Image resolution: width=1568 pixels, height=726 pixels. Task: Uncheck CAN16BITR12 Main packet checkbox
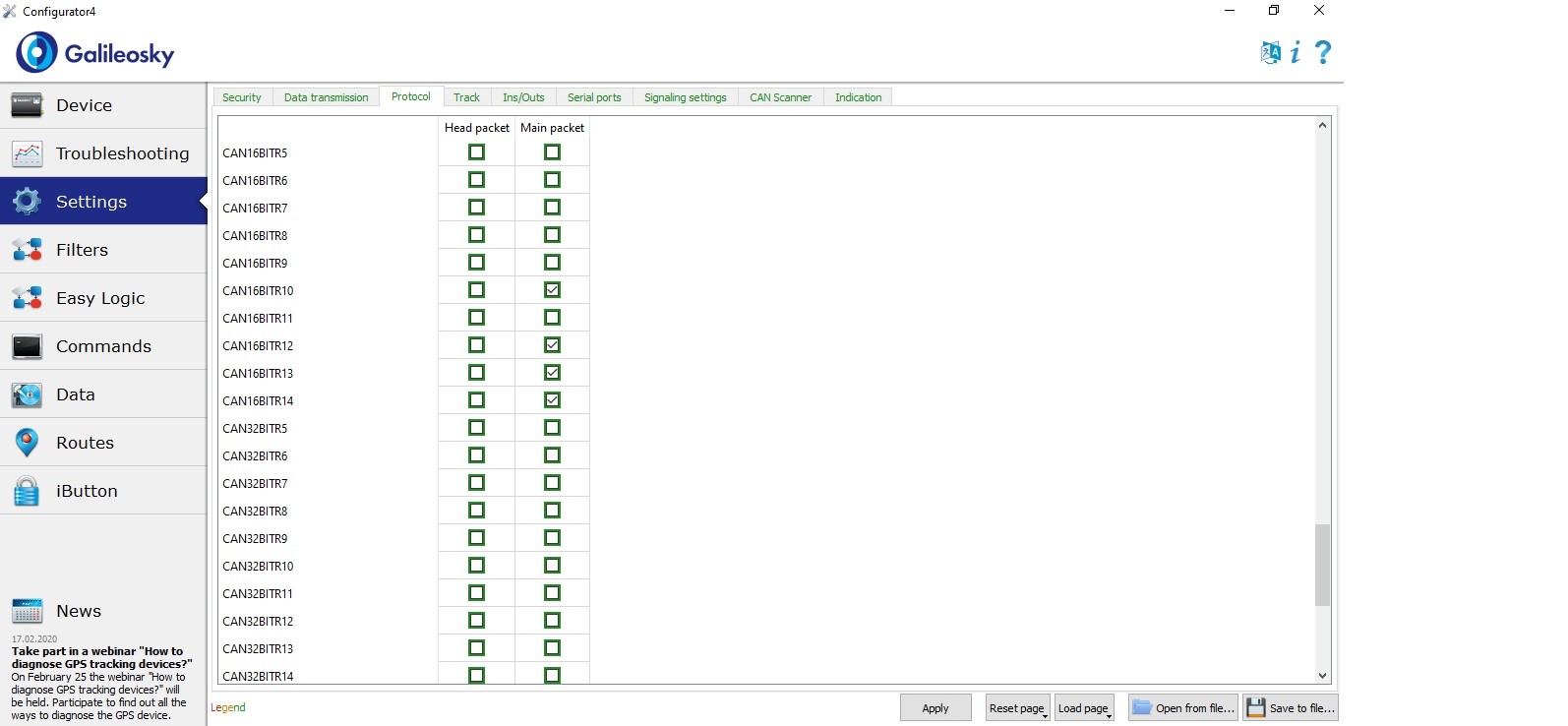tap(552, 345)
